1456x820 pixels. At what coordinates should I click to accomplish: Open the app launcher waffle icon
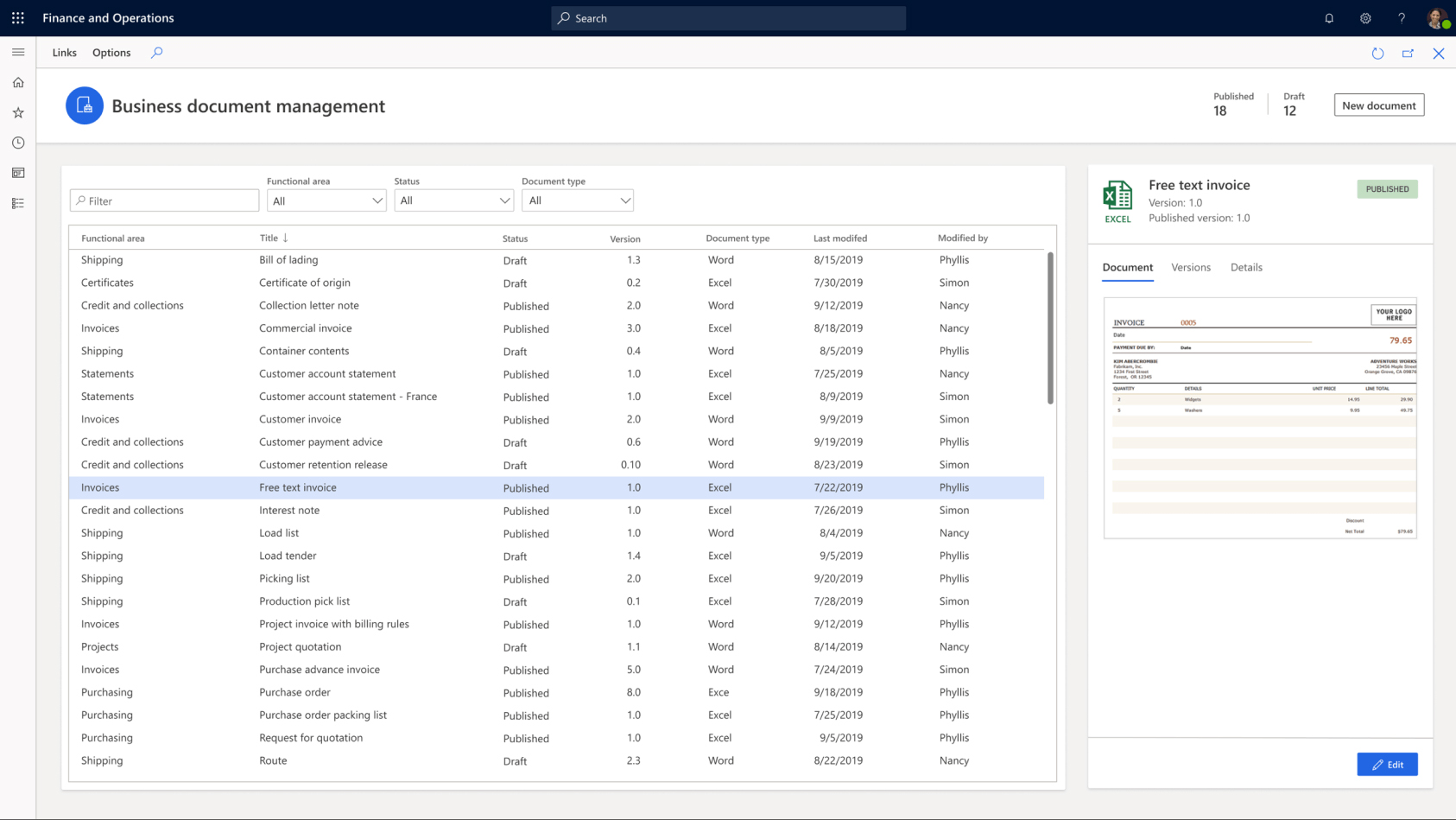(x=17, y=17)
